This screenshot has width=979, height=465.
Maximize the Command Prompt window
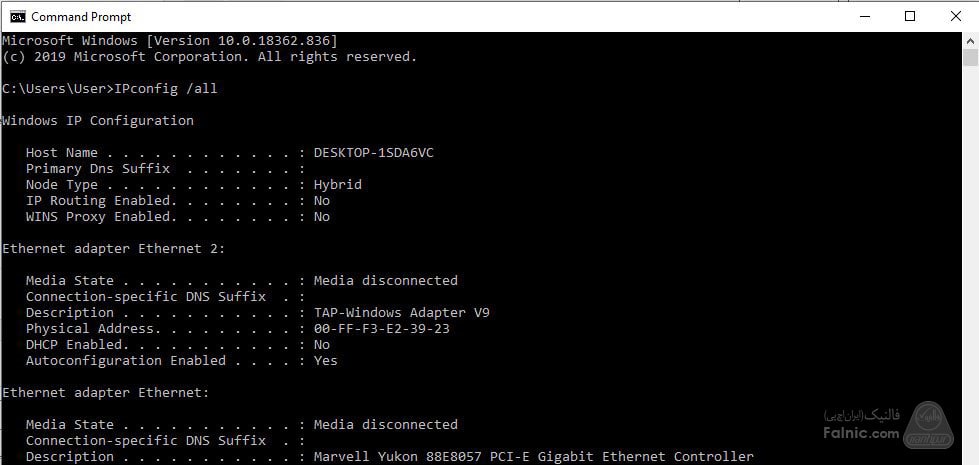pyautogui.click(x=909, y=16)
